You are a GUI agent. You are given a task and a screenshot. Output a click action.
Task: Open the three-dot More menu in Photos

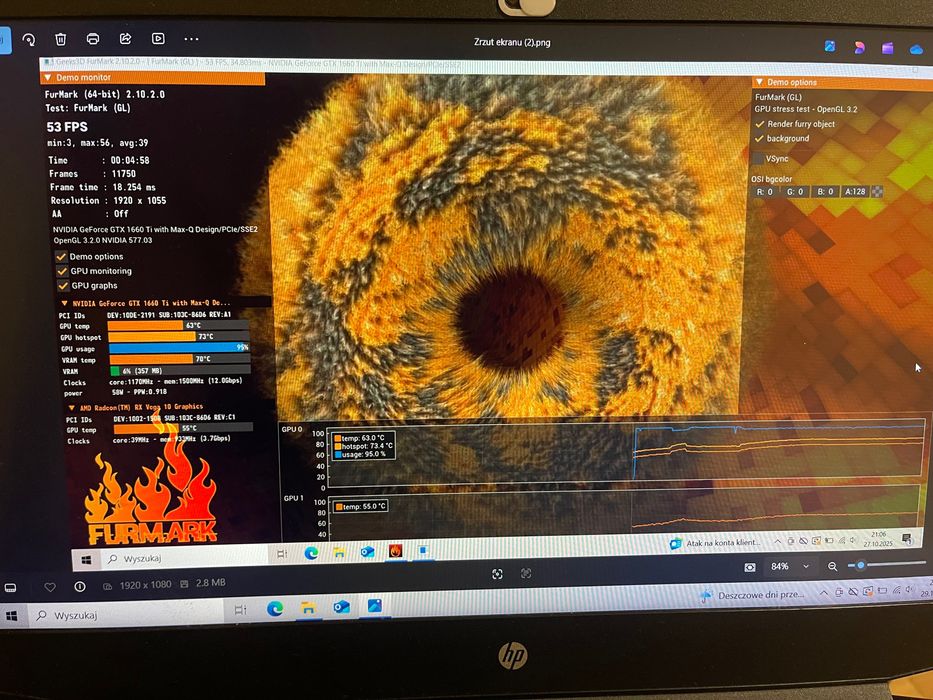point(191,39)
